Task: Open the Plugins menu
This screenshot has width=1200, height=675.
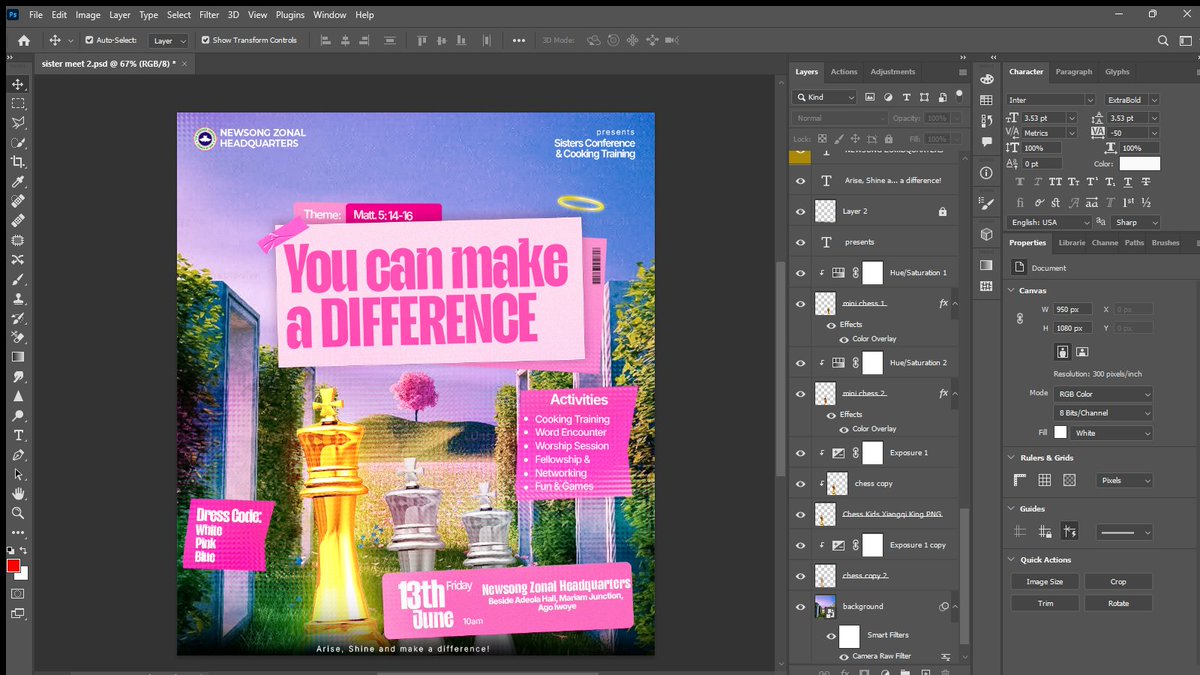Action: click(290, 15)
